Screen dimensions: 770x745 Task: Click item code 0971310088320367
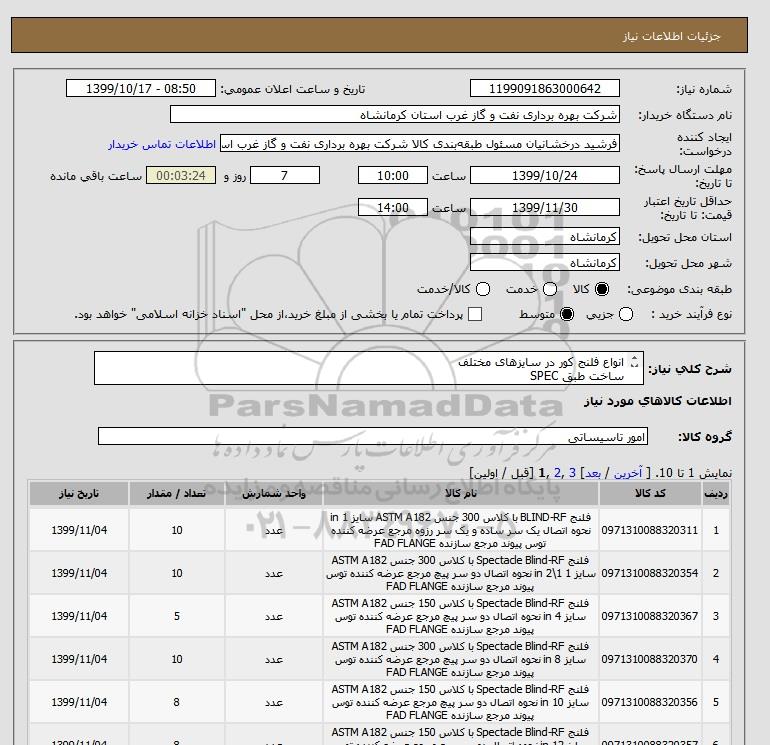tap(650, 616)
